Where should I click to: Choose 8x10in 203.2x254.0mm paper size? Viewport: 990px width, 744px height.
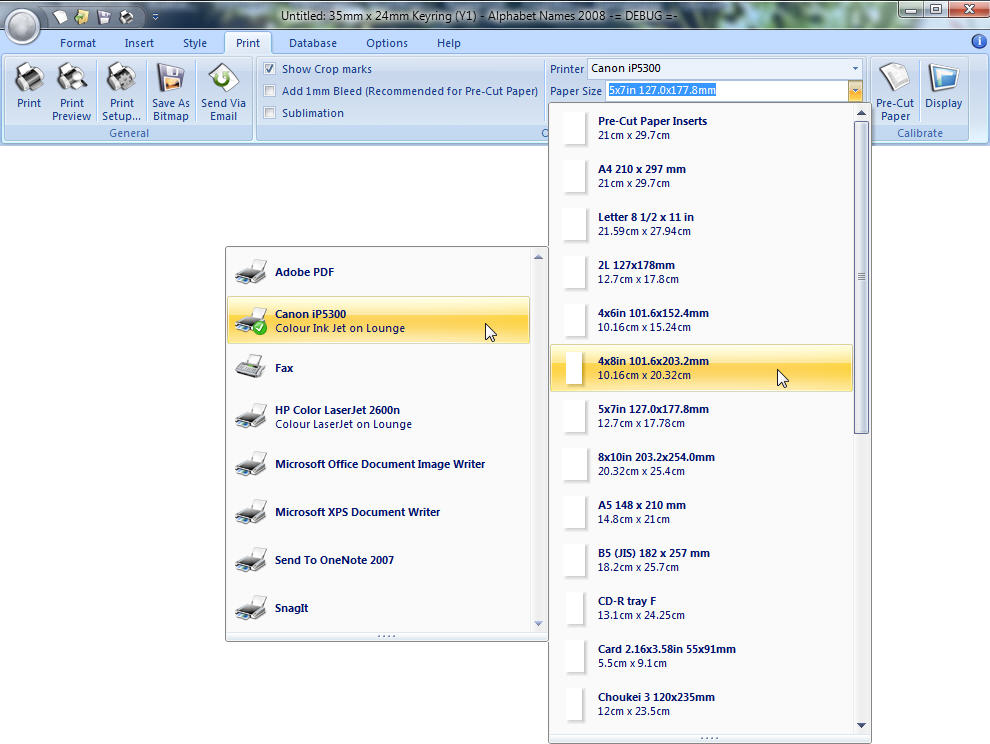pos(701,464)
